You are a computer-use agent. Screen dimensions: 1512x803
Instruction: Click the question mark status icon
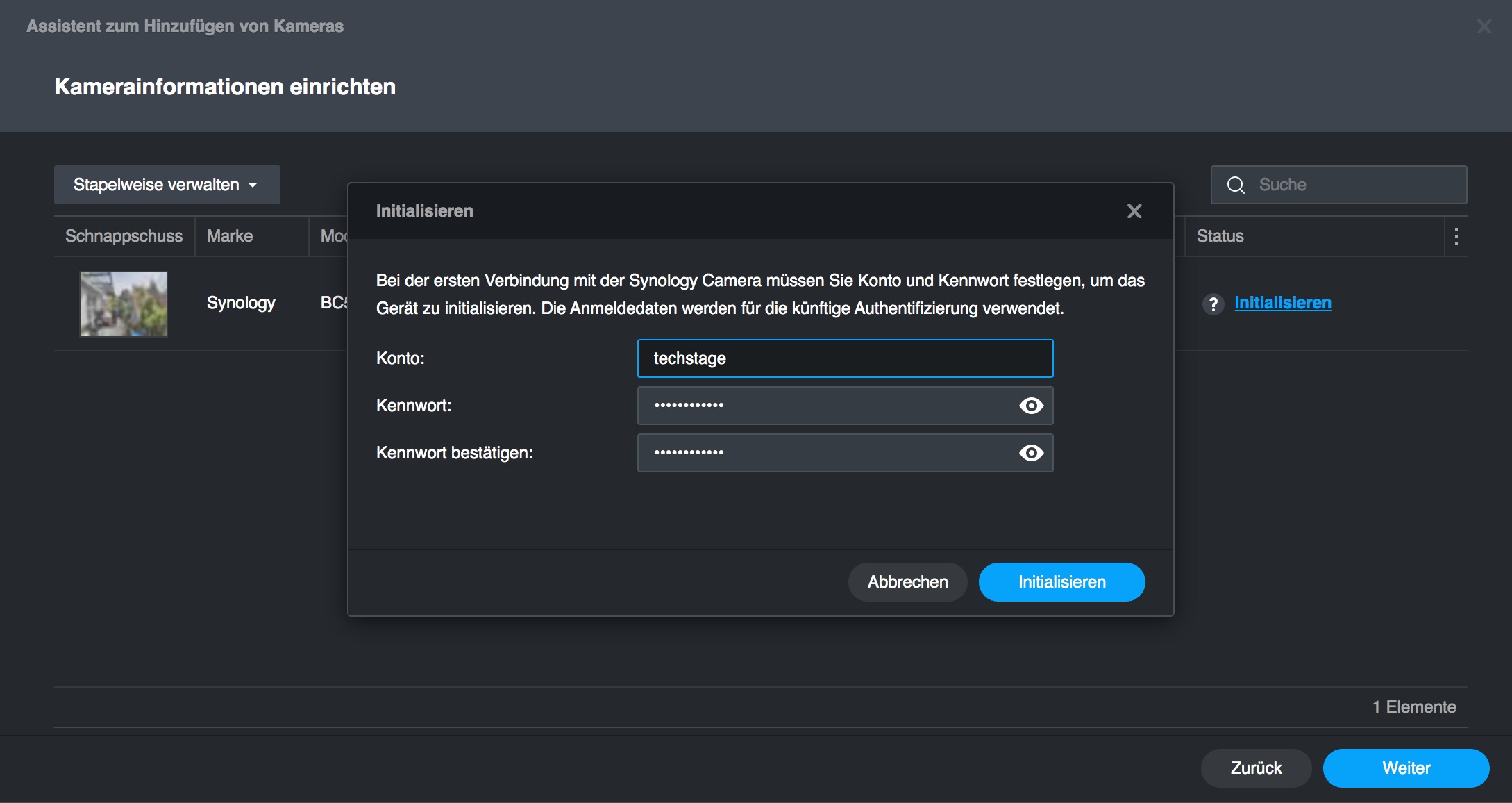pos(1213,304)
